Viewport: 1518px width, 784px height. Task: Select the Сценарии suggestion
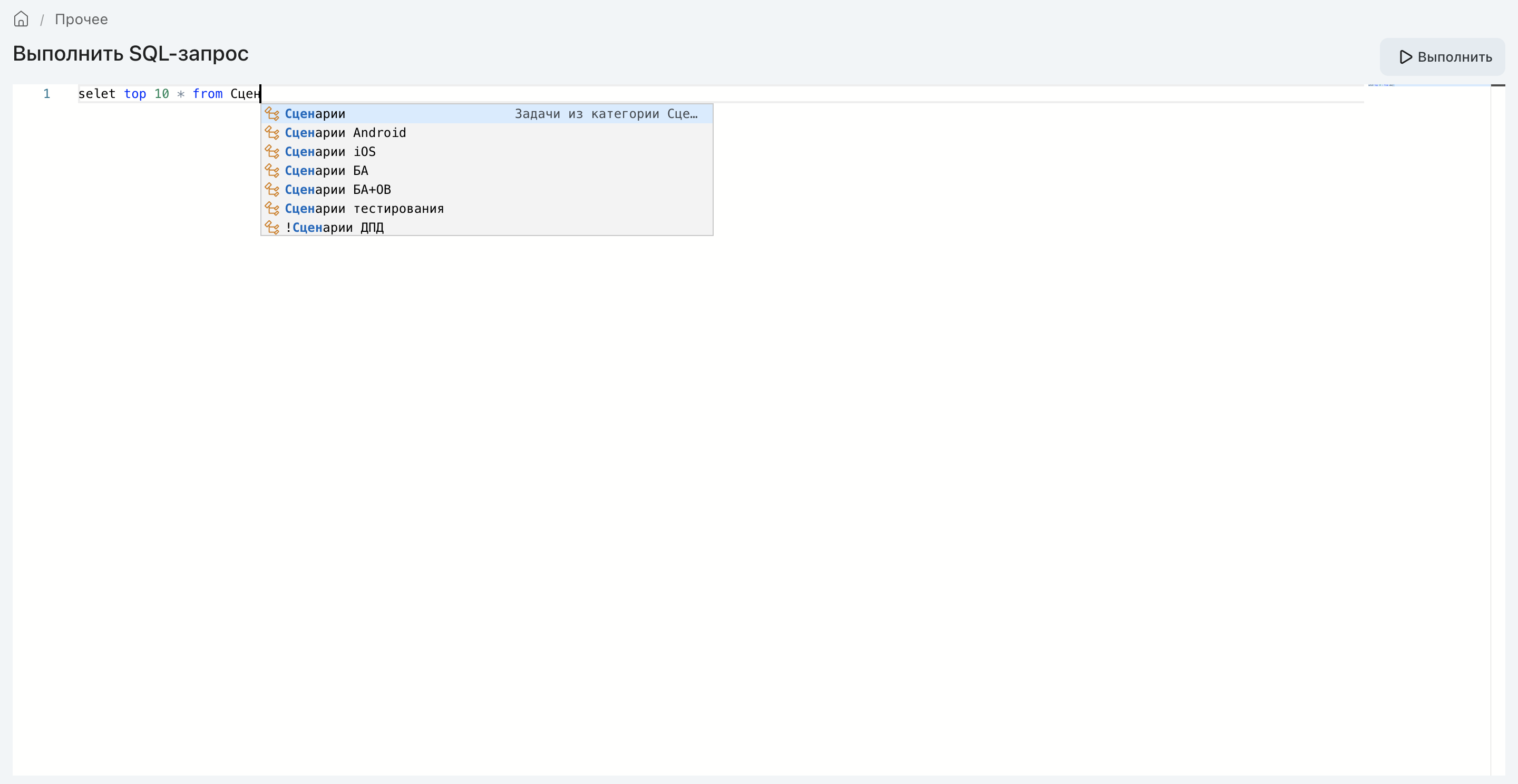pos(486,114)
